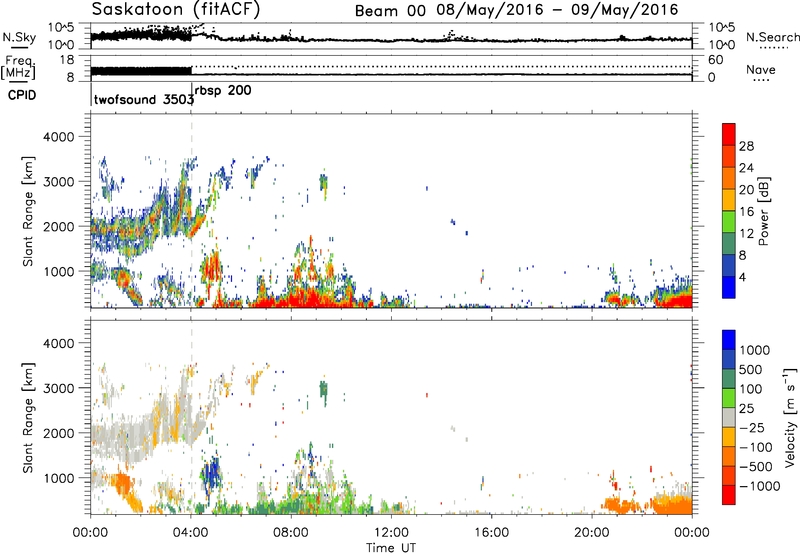Click the 'Saskatoon (fitACF)' title text
Screen dimensions: 800x554
click(176, 10)
